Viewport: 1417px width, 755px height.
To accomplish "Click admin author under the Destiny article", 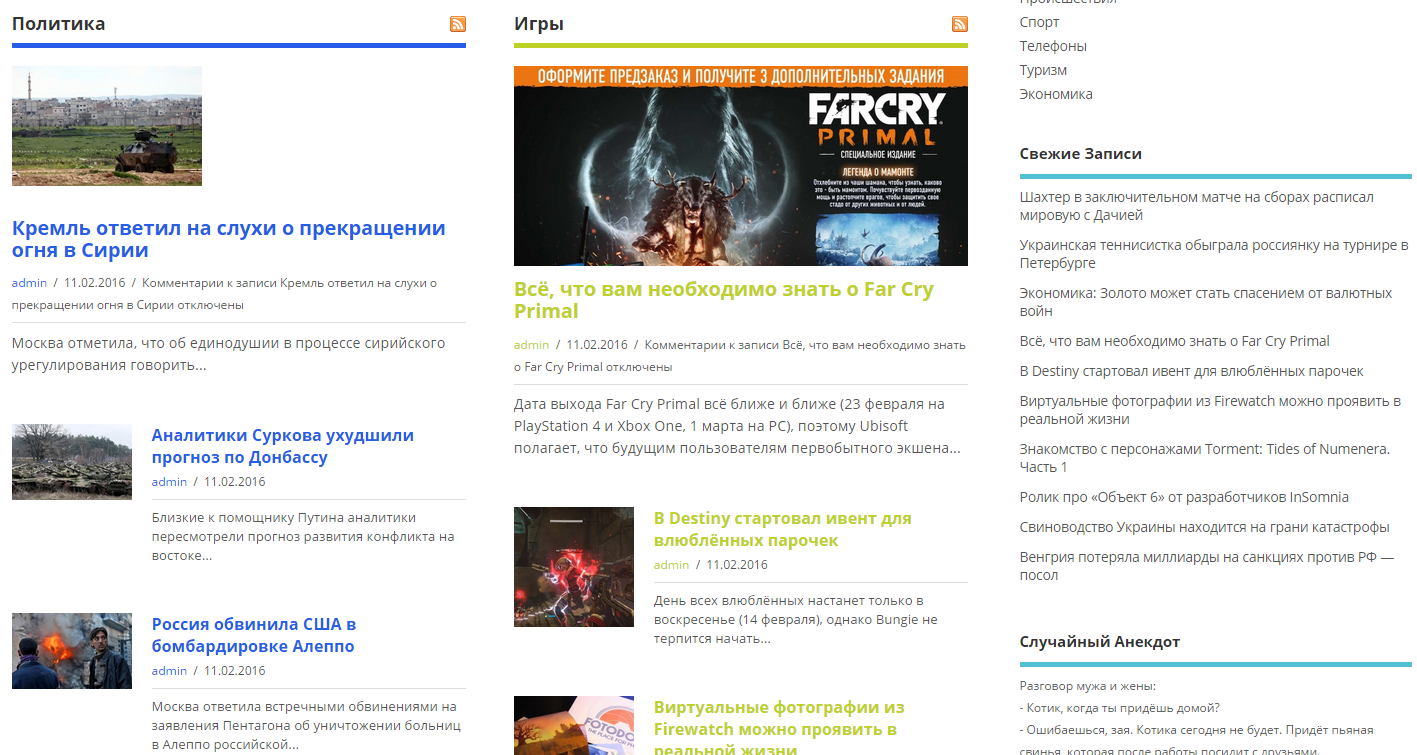I will tap(671, 565).
